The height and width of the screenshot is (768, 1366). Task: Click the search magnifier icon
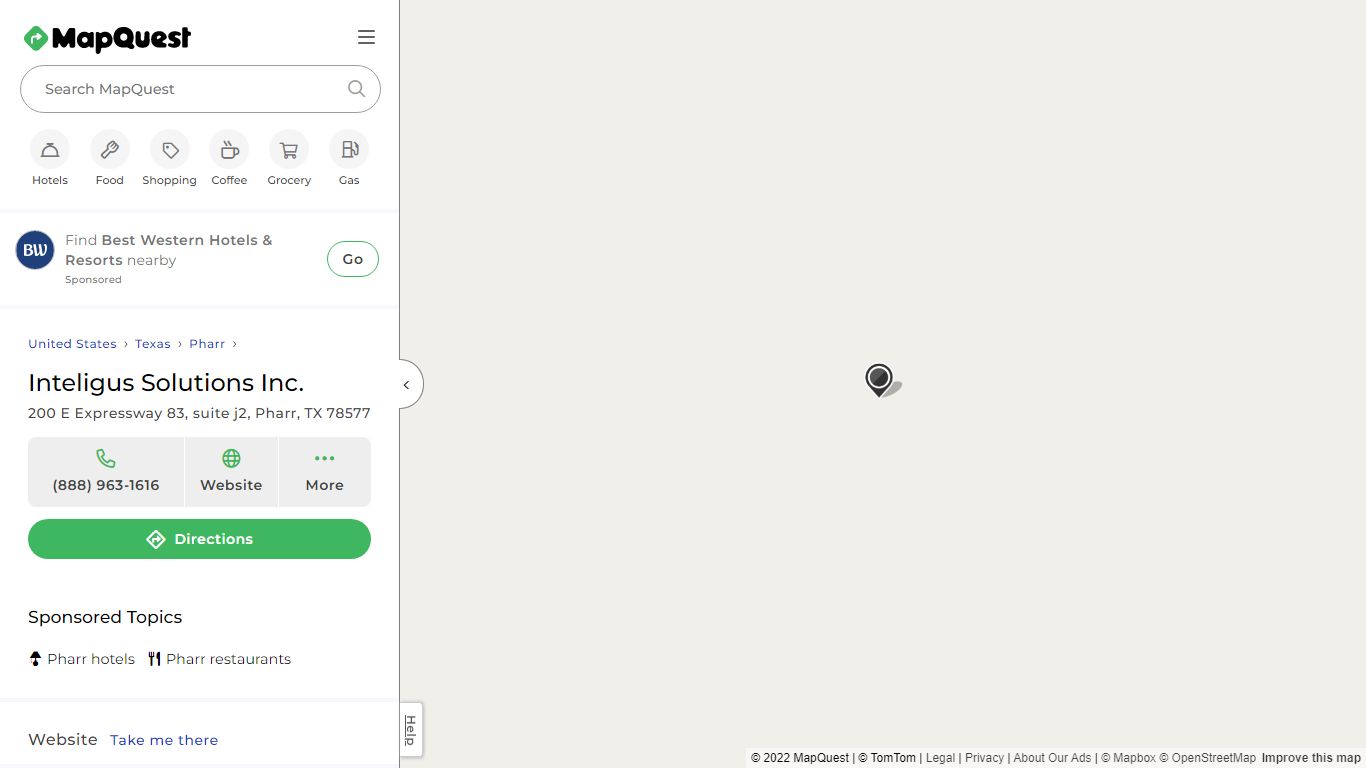click(x=356, y=88)
